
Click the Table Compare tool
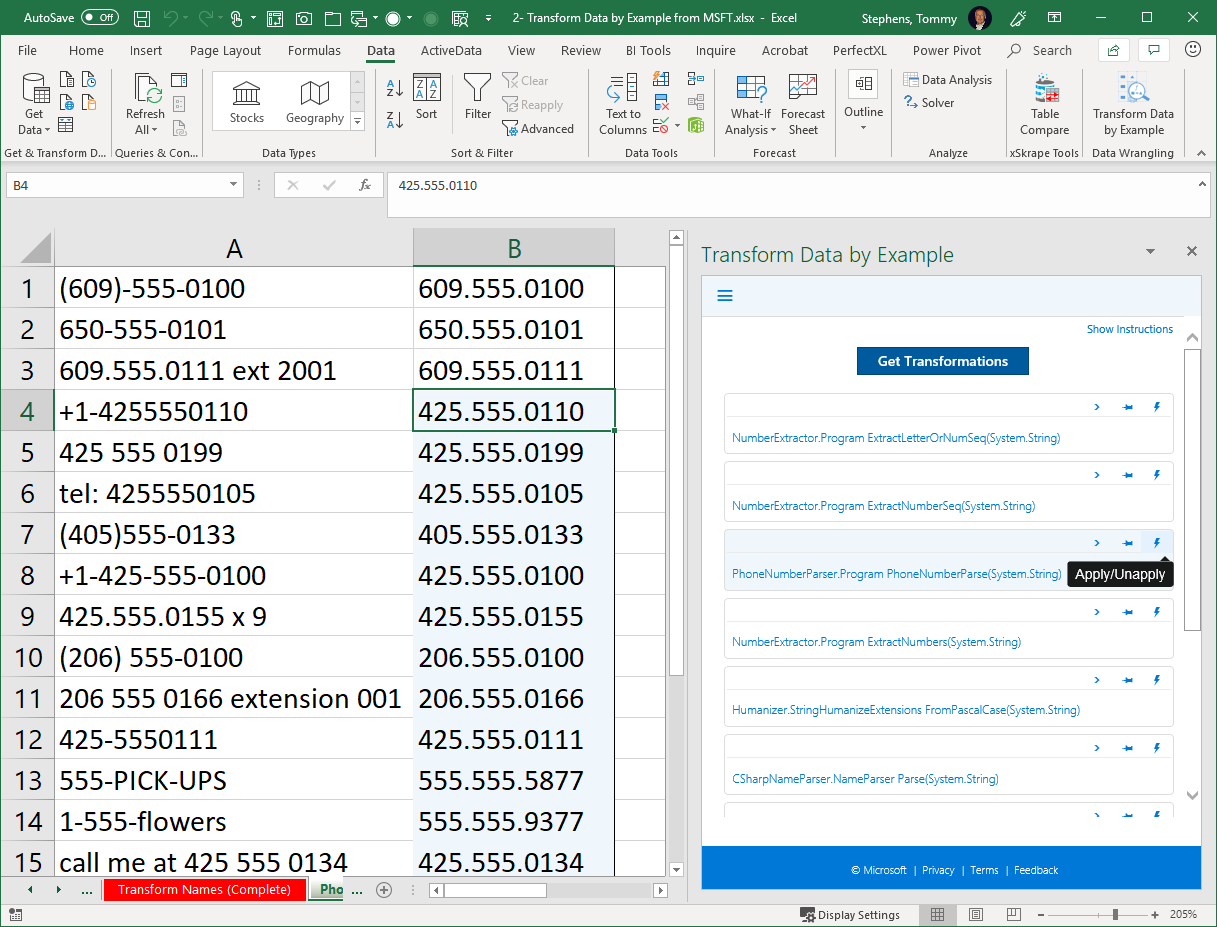pos(1045,104)
